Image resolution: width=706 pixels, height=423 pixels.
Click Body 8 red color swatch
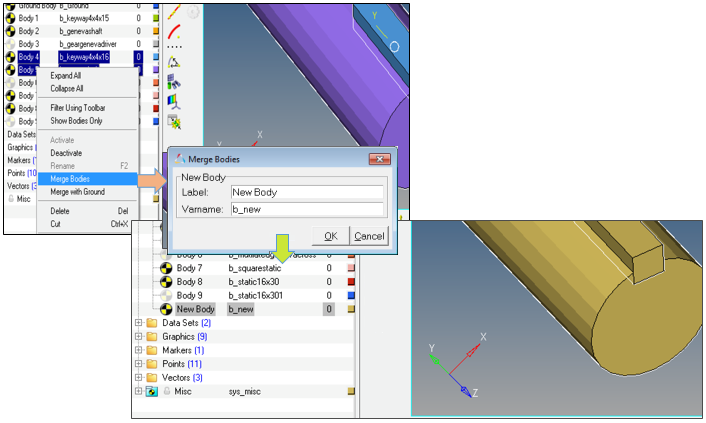click(x=351, y=282)
